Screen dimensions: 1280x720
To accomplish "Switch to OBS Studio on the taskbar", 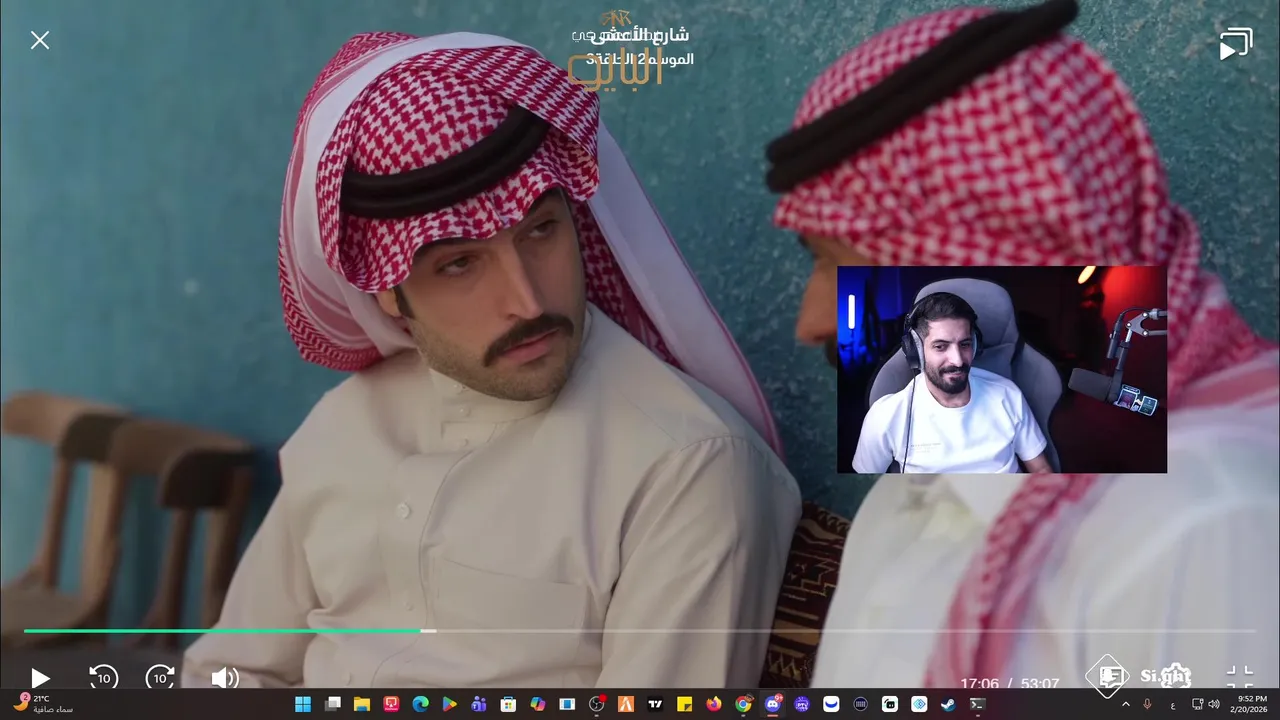I will 597,704.
